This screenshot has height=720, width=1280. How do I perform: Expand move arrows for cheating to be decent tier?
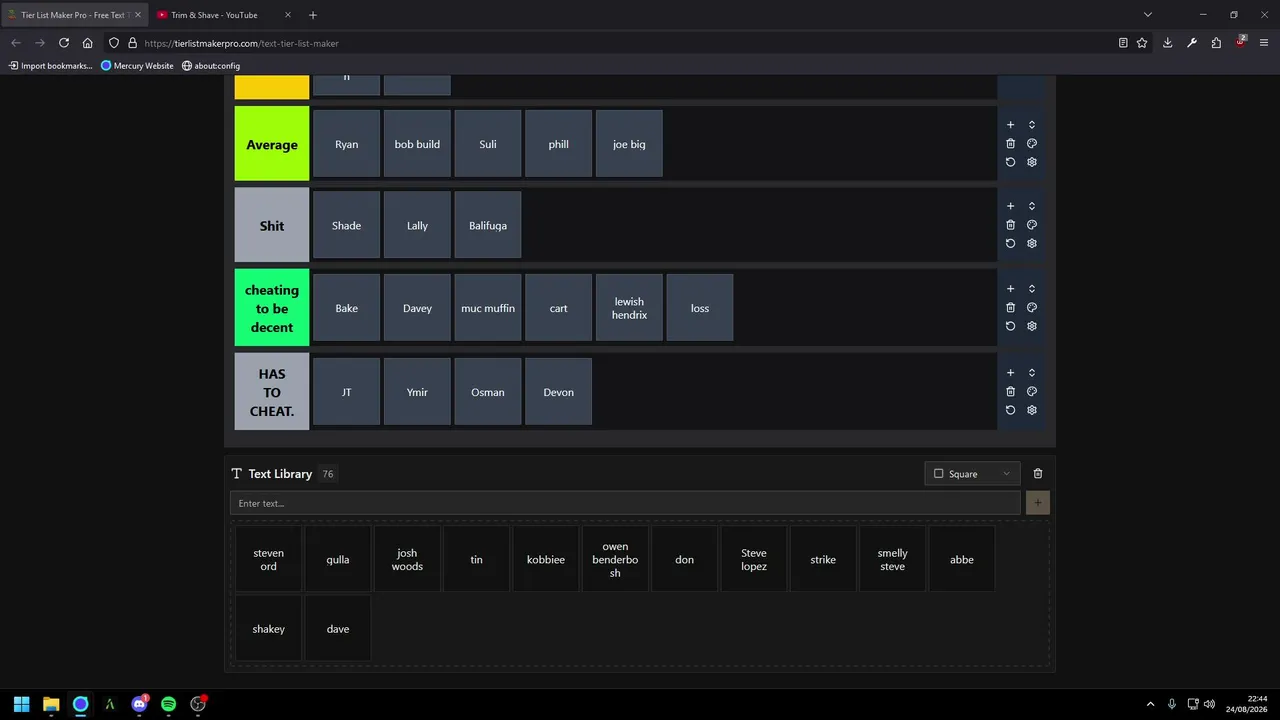pos(1032,289)
